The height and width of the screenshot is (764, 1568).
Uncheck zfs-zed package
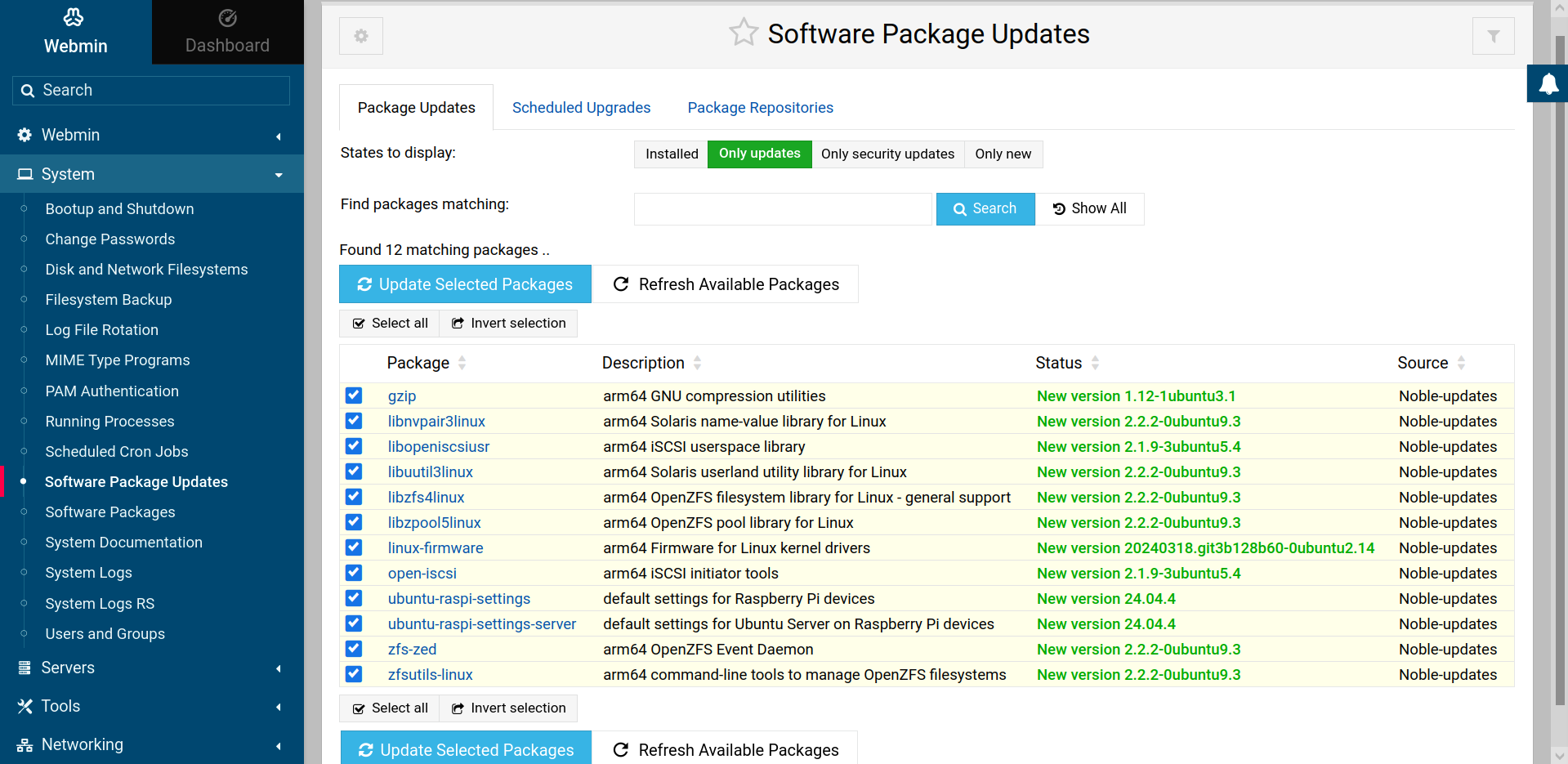coord(354,649)
